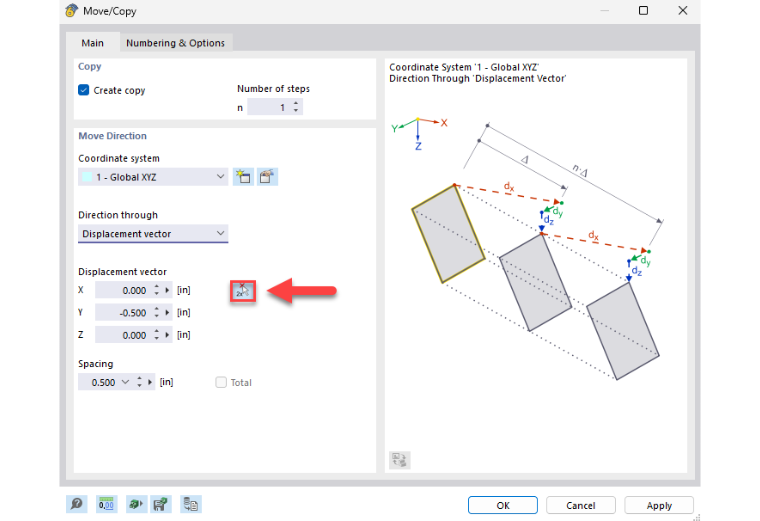The height and width of the screenshot is (521, 760).
Task: Uncheck the Create copy checkbox
Action: [x=84, y=90]
